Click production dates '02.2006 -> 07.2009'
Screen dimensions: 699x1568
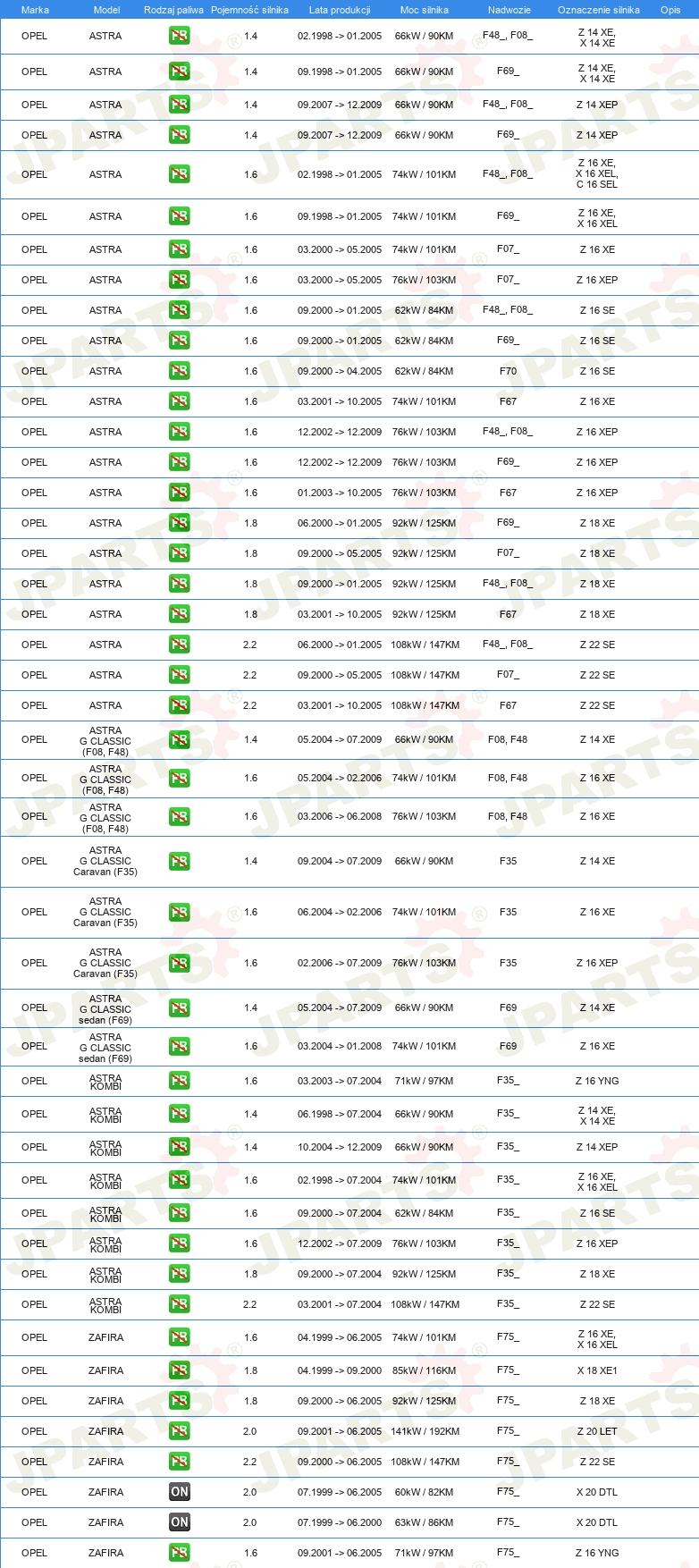[x=340, y=964]
